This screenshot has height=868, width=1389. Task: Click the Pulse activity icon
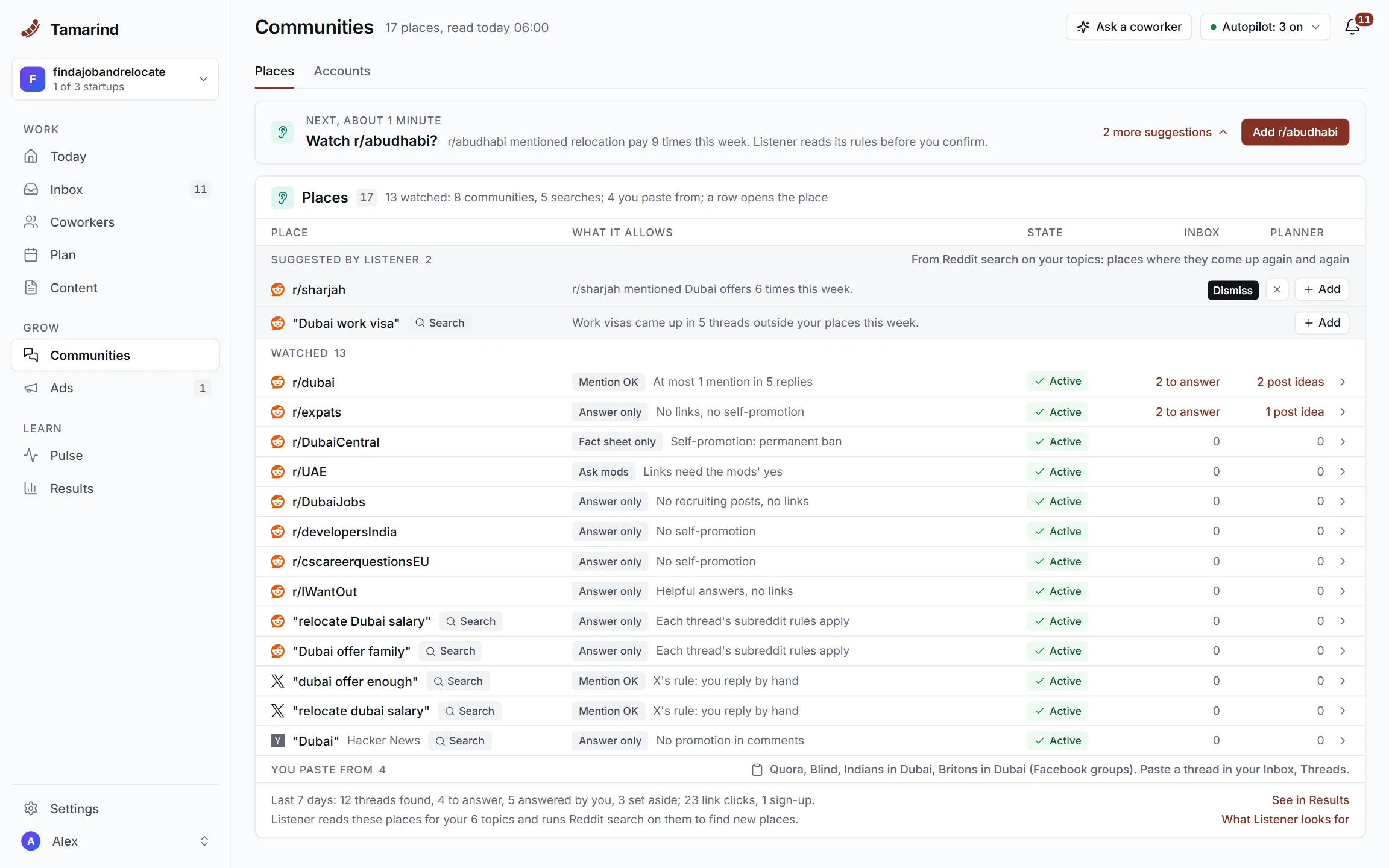[31, 455]
